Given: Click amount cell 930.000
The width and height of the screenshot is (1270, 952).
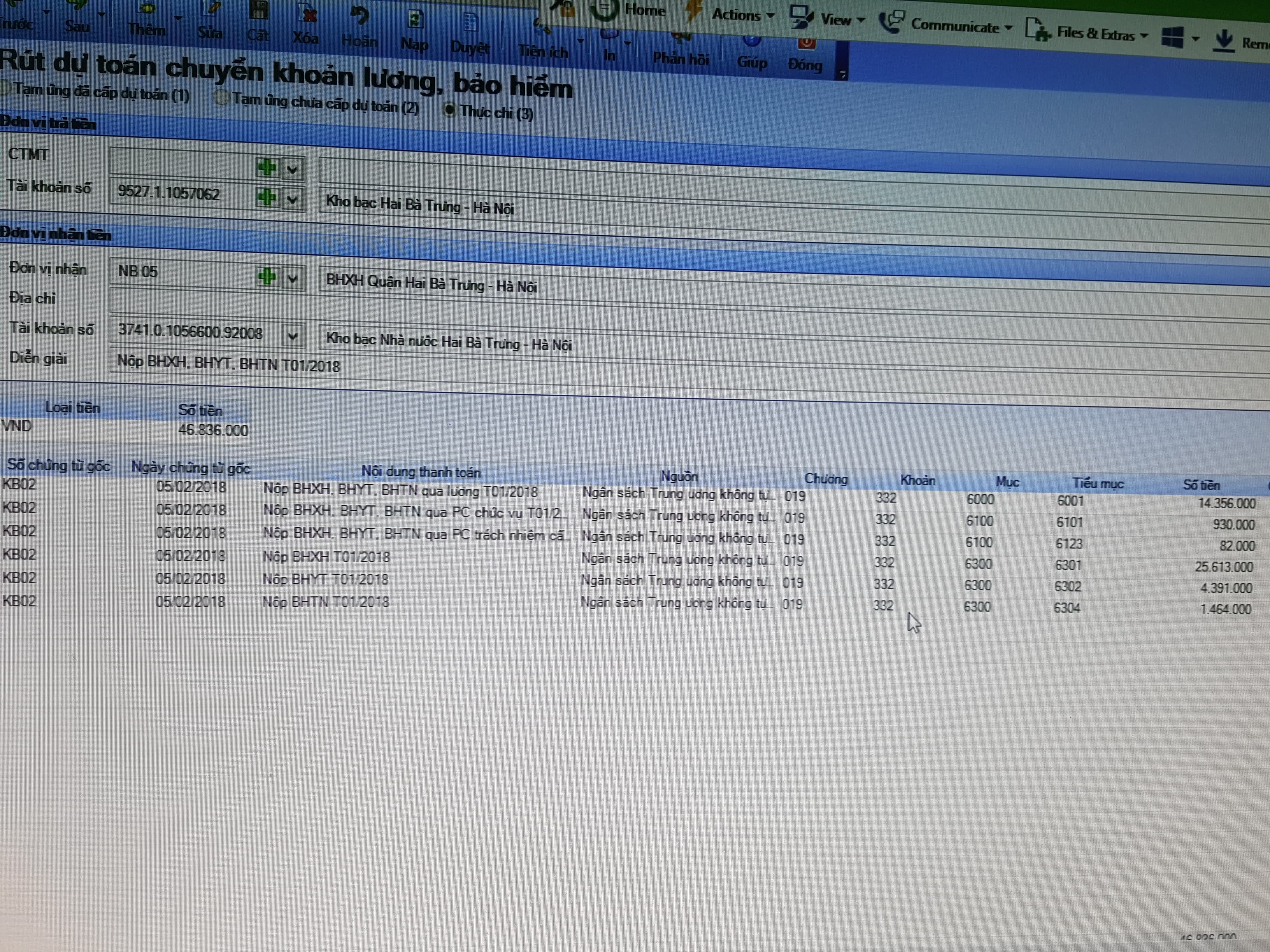Looking at the screenshot, I should coord(1233,525).
